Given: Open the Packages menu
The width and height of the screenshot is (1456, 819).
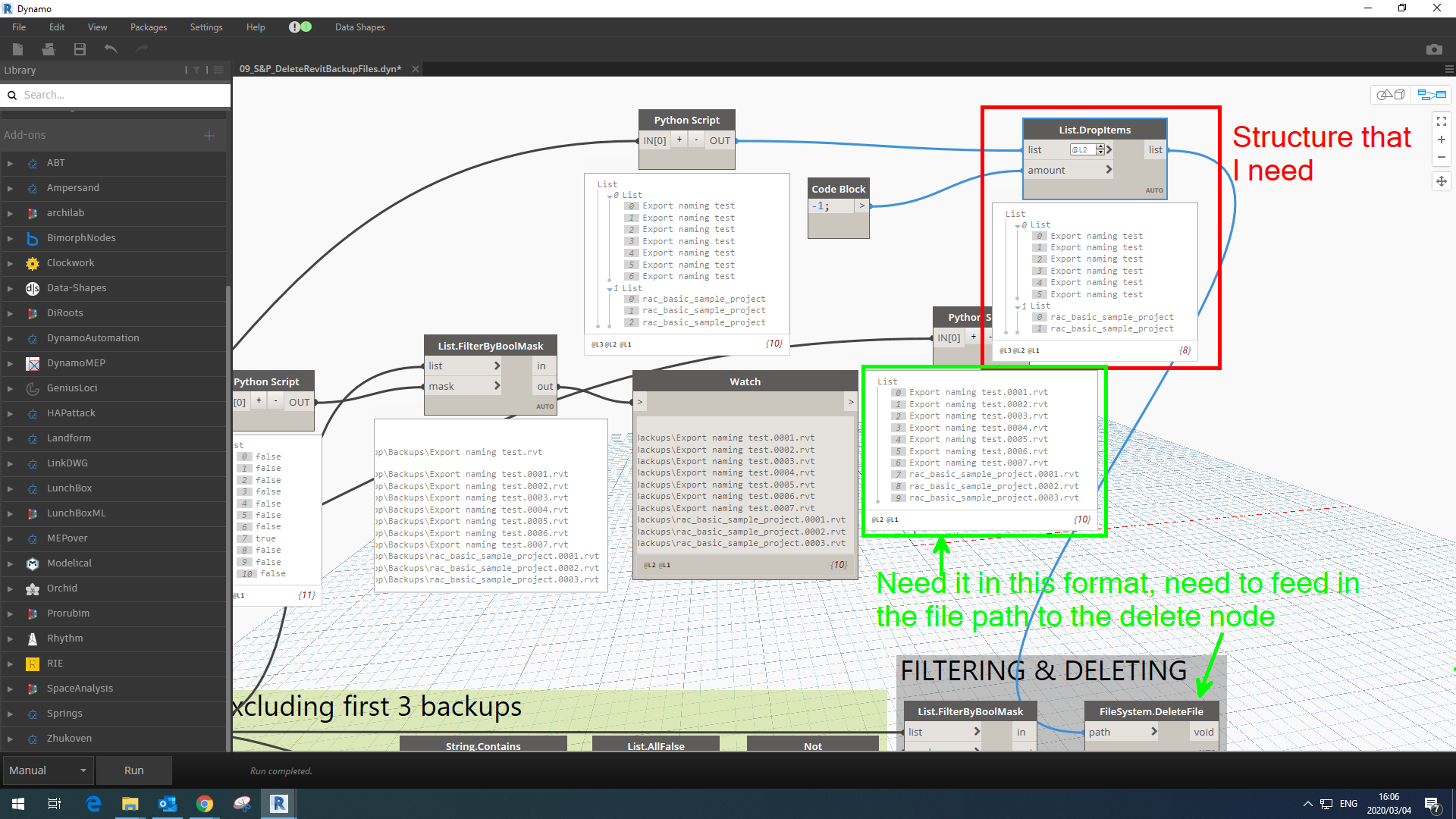Looking at the screenshot, I should tap(149, 27).
